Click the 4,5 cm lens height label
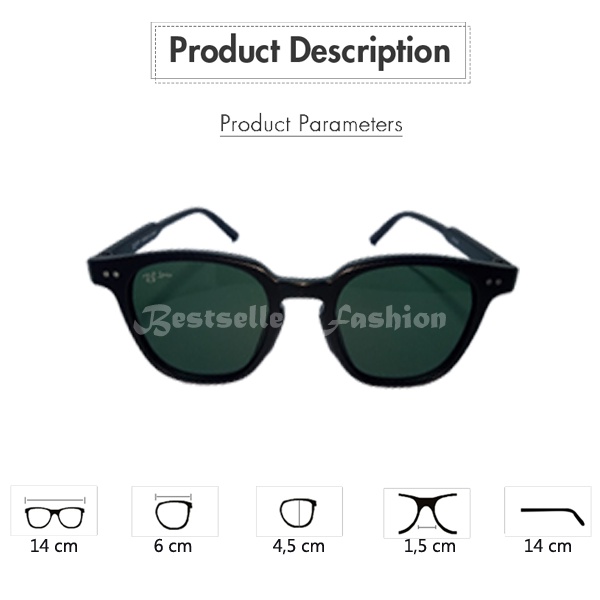This screenshot has width=600, height=600. (x=298, y=546)
